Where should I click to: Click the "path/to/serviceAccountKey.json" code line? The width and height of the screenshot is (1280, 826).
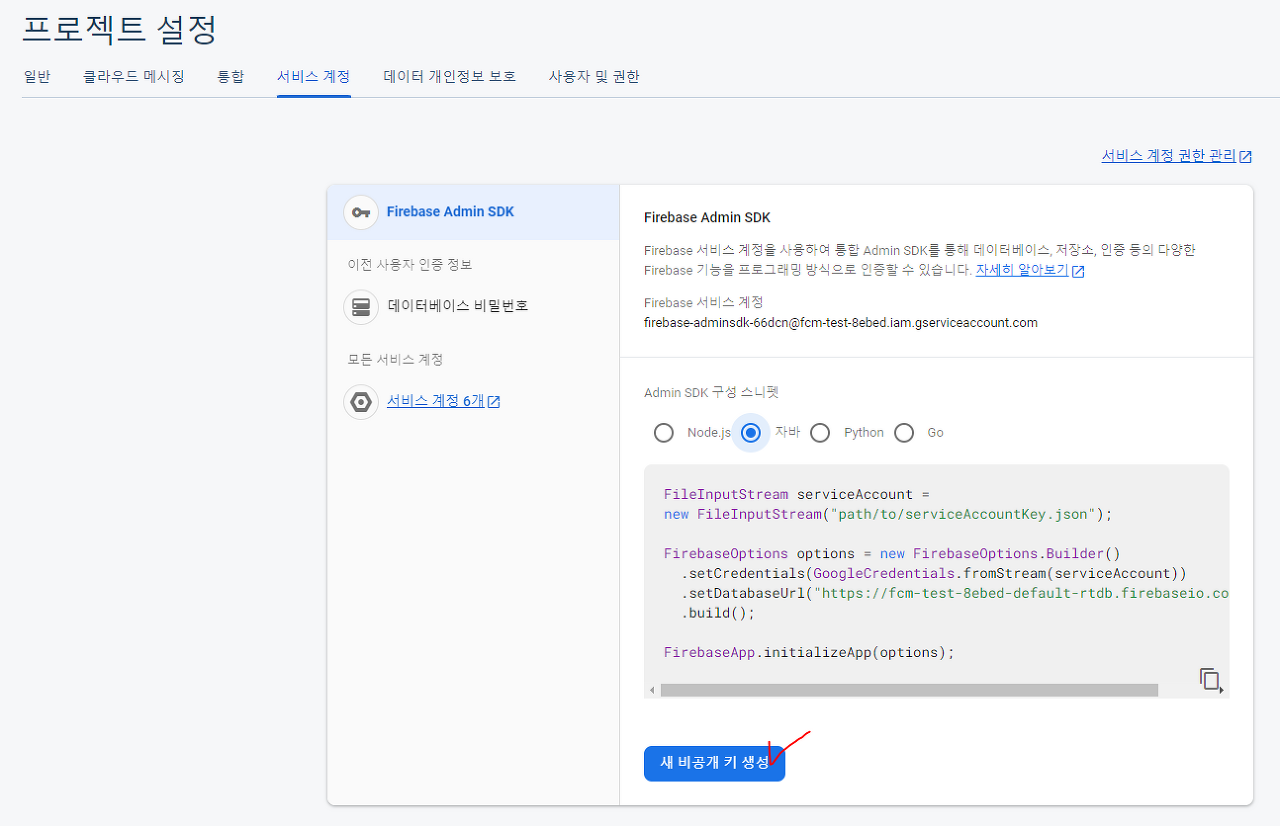888,514
